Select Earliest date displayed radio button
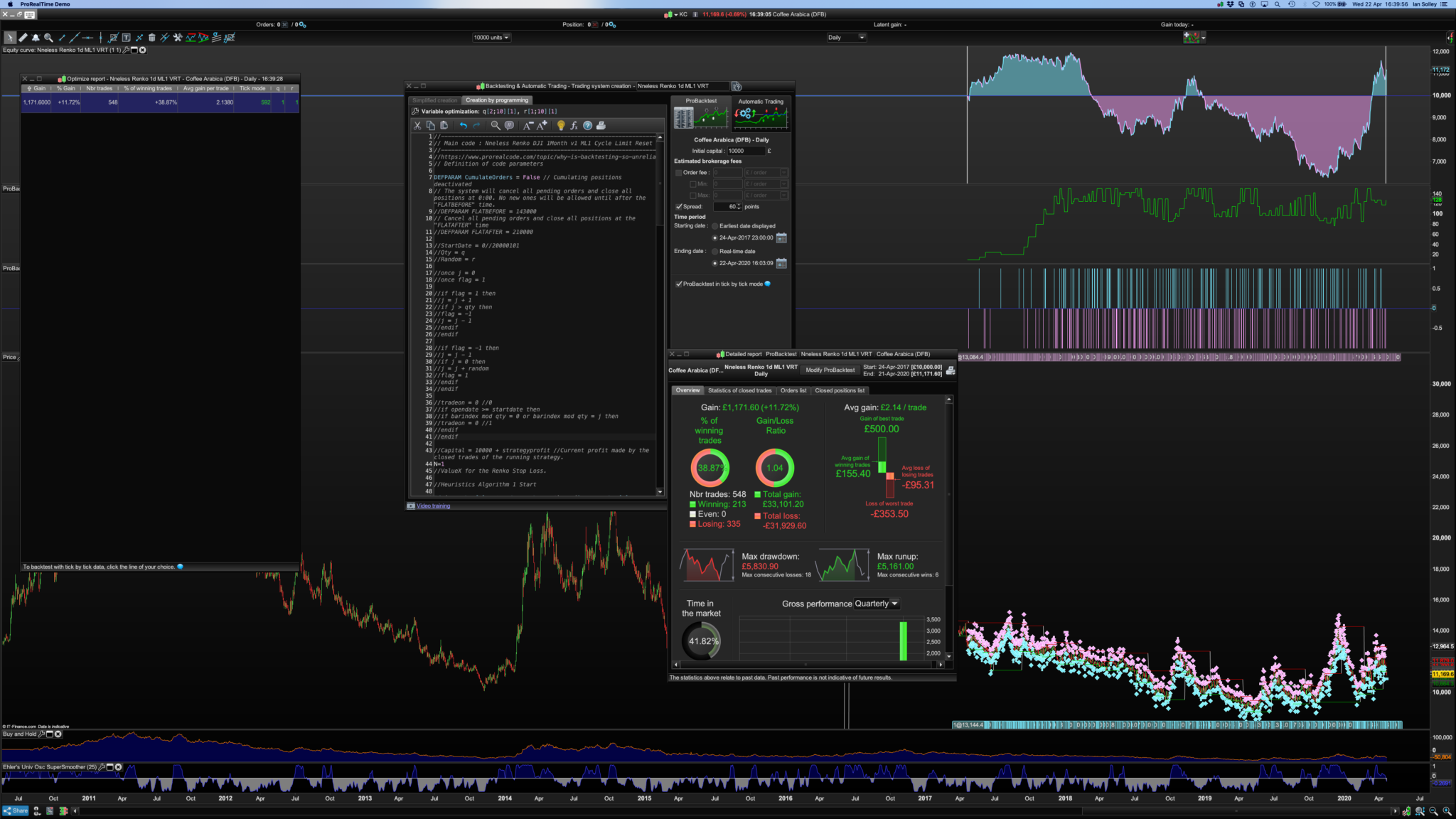The height and width of the screenshot is (819, 1456). tap(715, 226)
